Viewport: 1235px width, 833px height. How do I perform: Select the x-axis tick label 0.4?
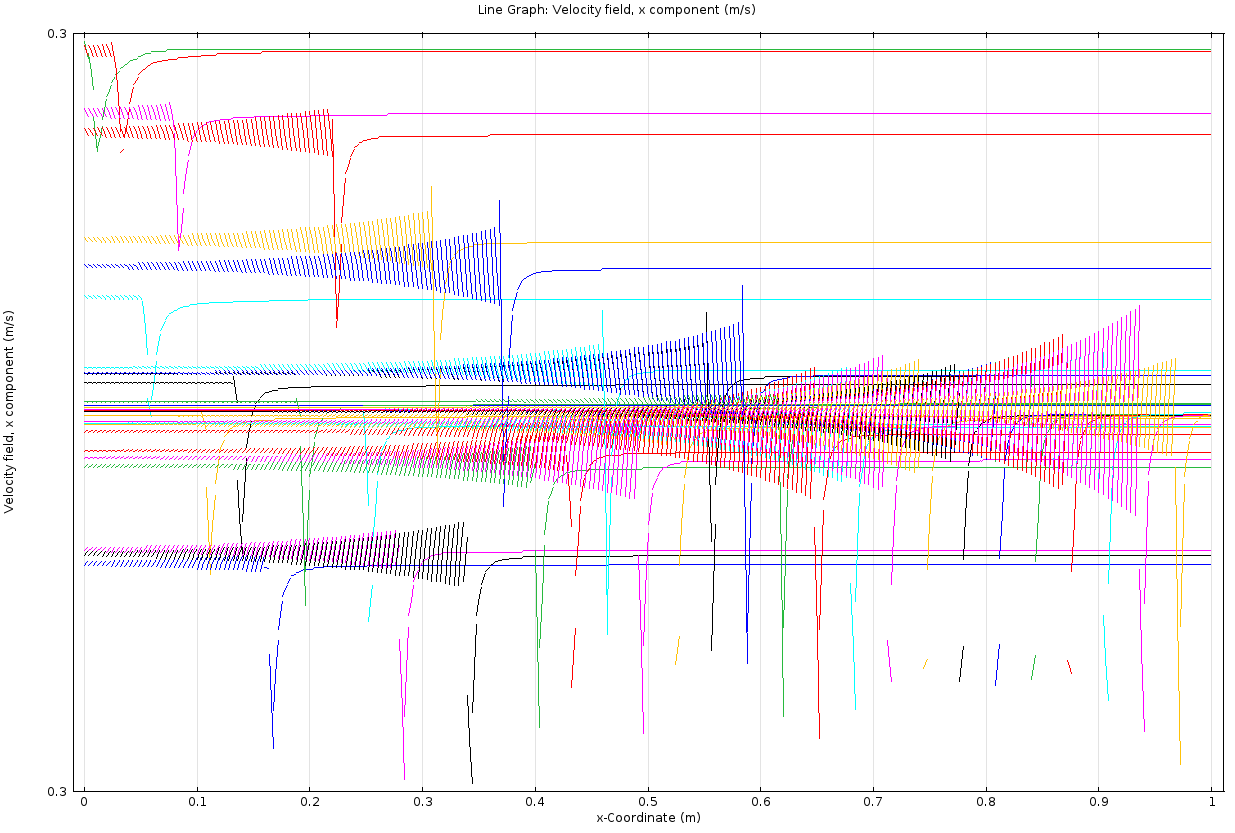tap(535, 802)
